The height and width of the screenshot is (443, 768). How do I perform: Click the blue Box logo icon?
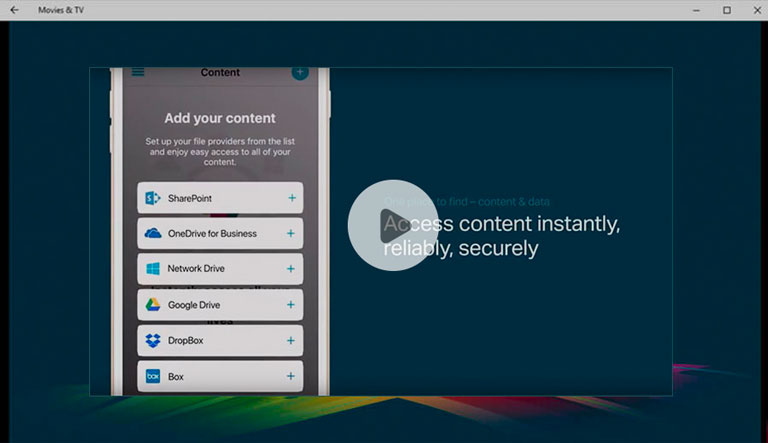click(x=153, y=376)
